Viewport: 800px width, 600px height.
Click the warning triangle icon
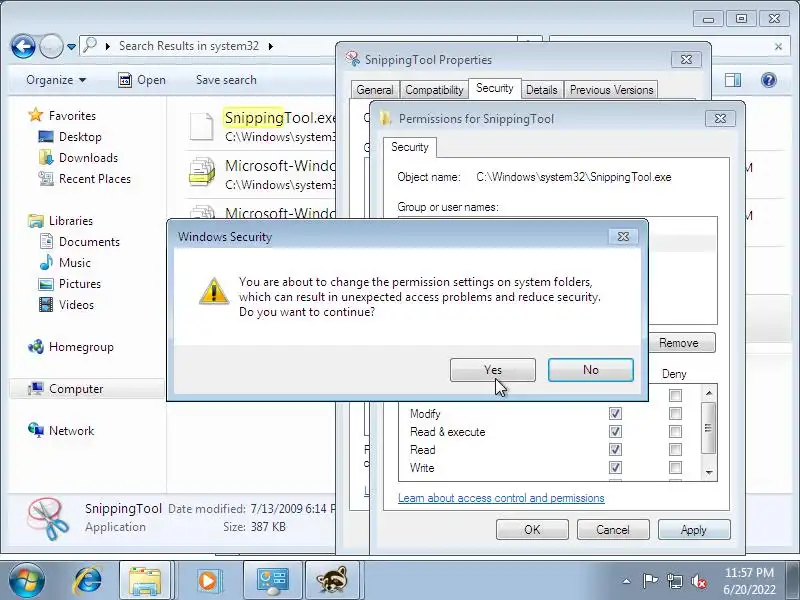click(214, 291)
